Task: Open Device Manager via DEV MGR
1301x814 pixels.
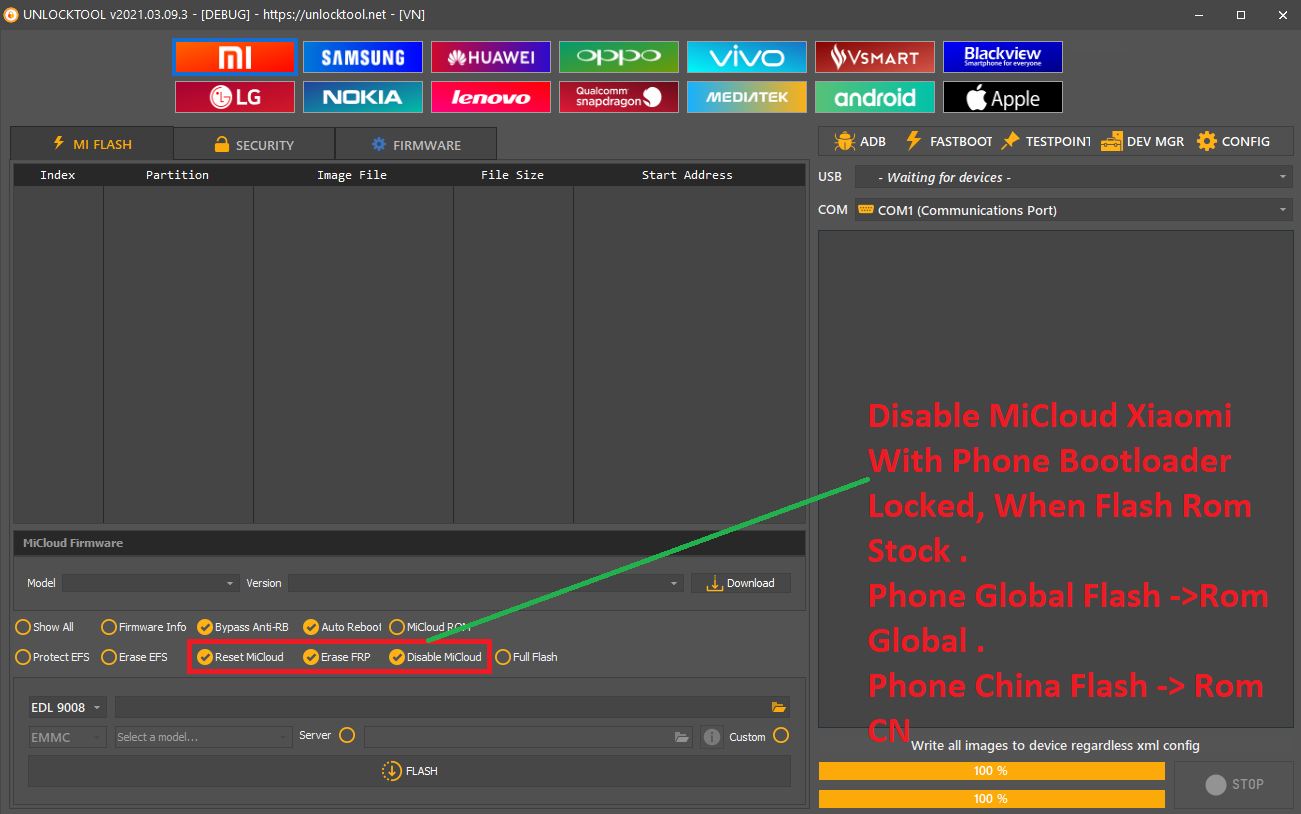Action: coord(1143,141)
